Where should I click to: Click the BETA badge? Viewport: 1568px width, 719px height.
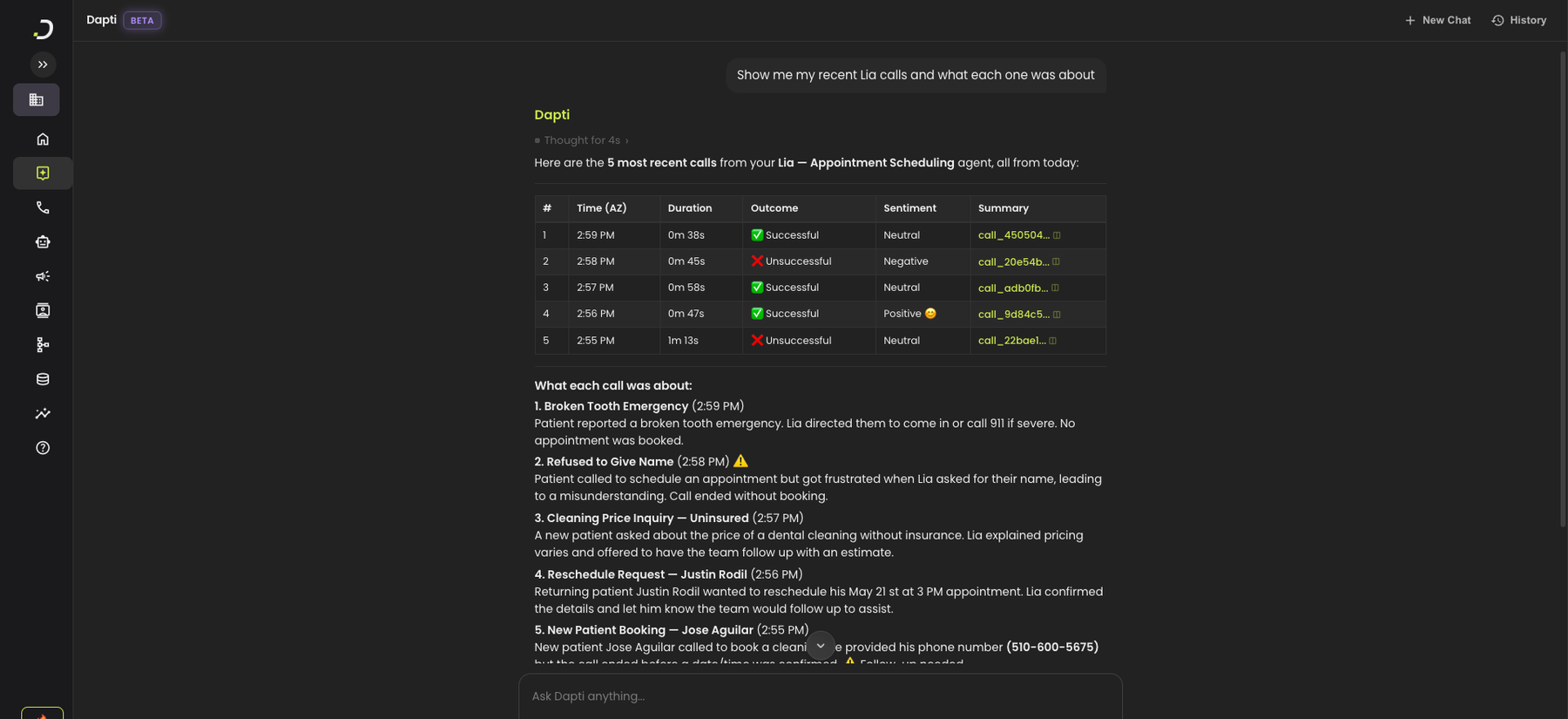click(x=142, y=20)
